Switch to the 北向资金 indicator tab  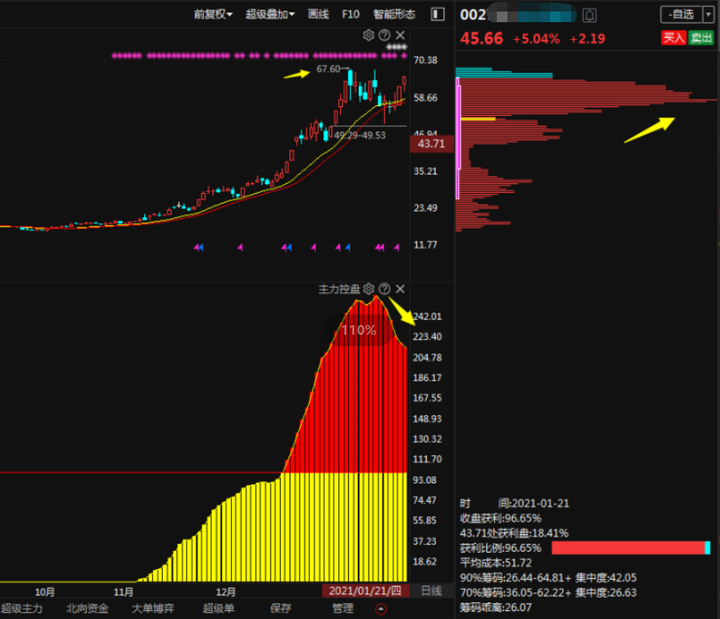(87, 608)
